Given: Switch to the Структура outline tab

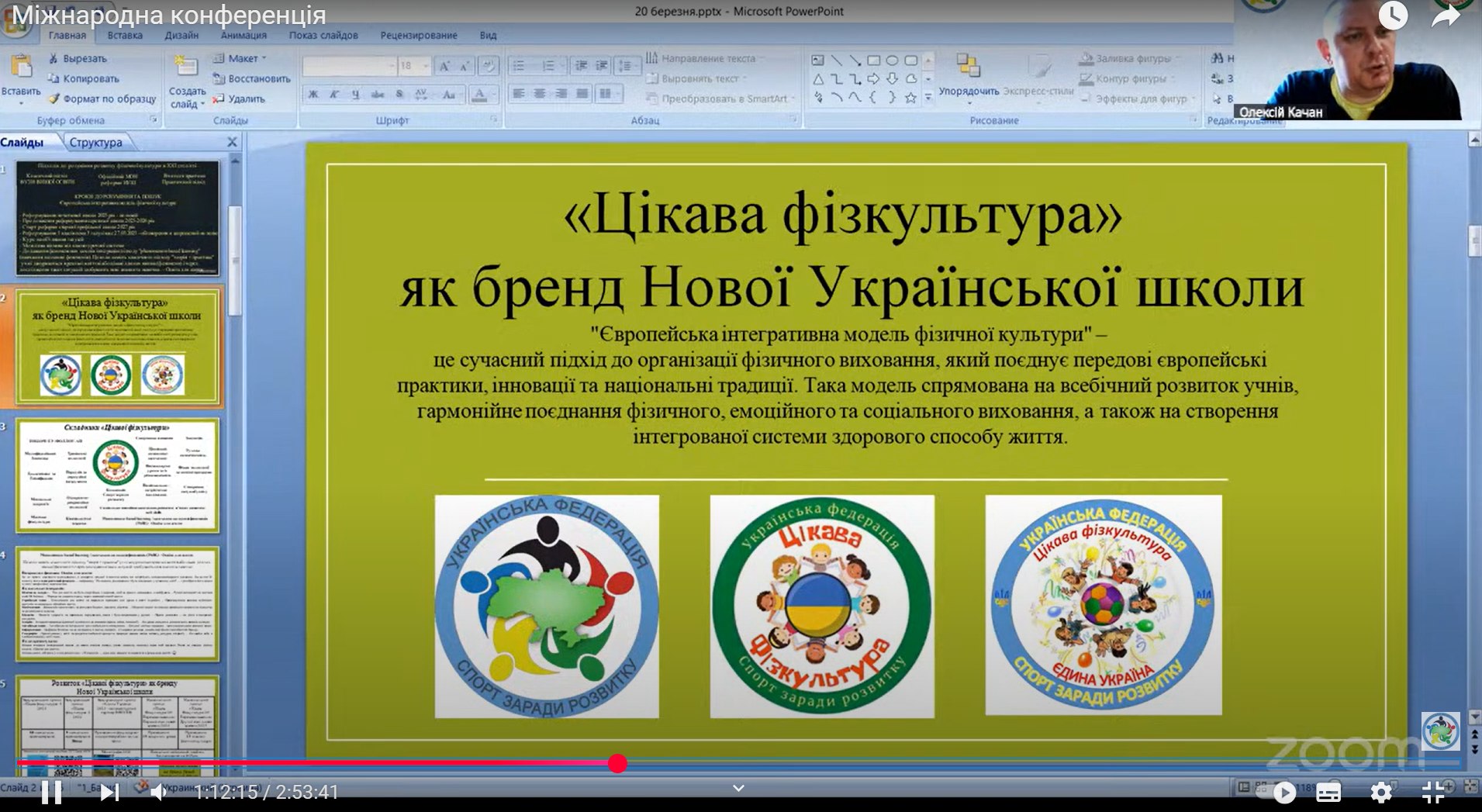Looking at the screenshot, I should [x=95, y=143].
